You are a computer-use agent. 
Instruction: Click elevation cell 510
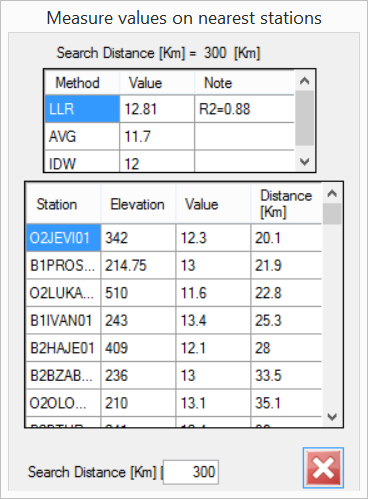138,293
